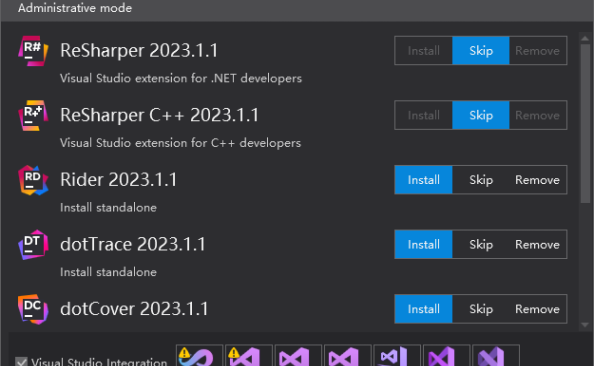This screenshot has height=366, width=594.
Task: Set Rider 2023.1.1 to Install
Action: point(424,180)
